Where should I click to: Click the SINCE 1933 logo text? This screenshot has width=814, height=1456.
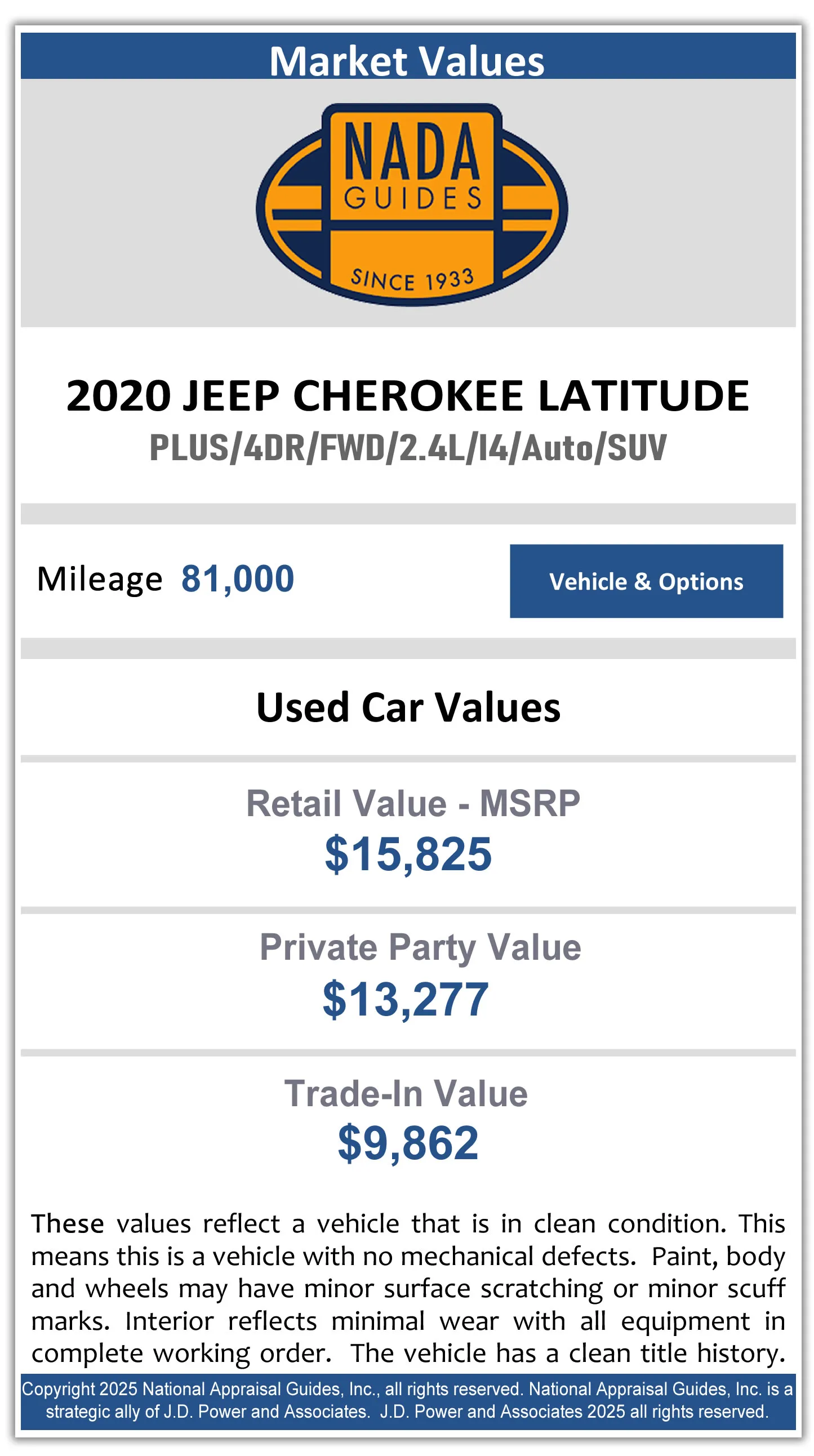pos(412,278)
